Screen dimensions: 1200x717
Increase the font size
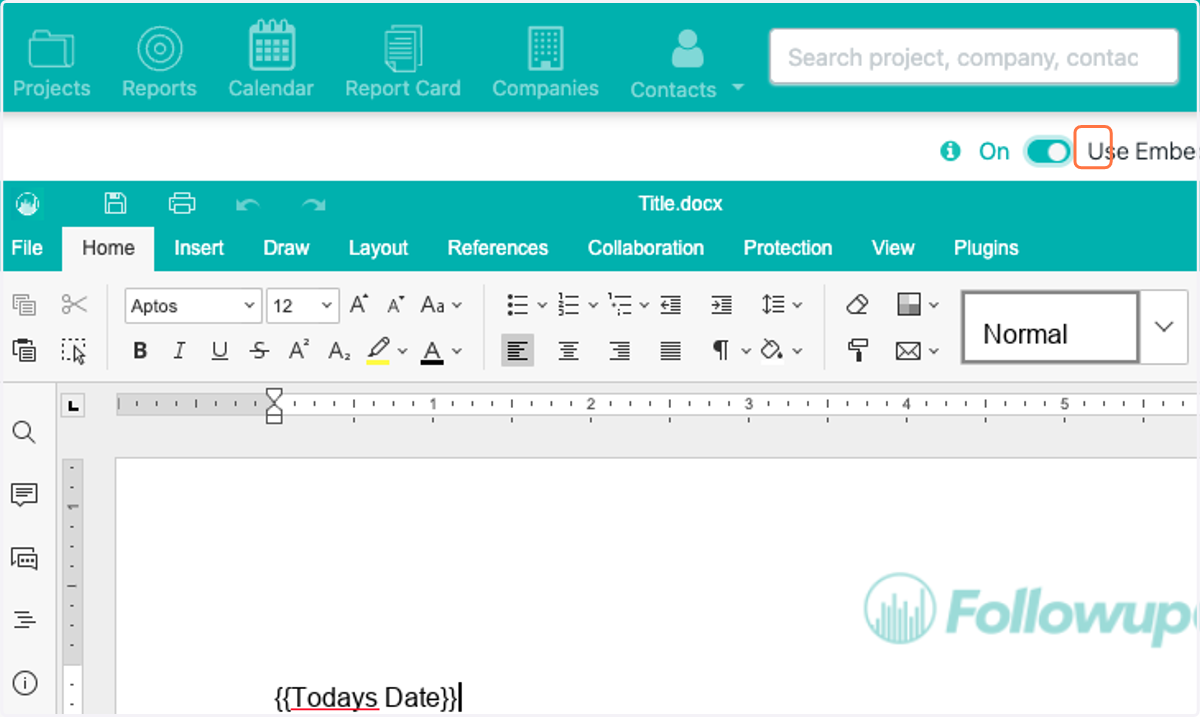point(358,305)
